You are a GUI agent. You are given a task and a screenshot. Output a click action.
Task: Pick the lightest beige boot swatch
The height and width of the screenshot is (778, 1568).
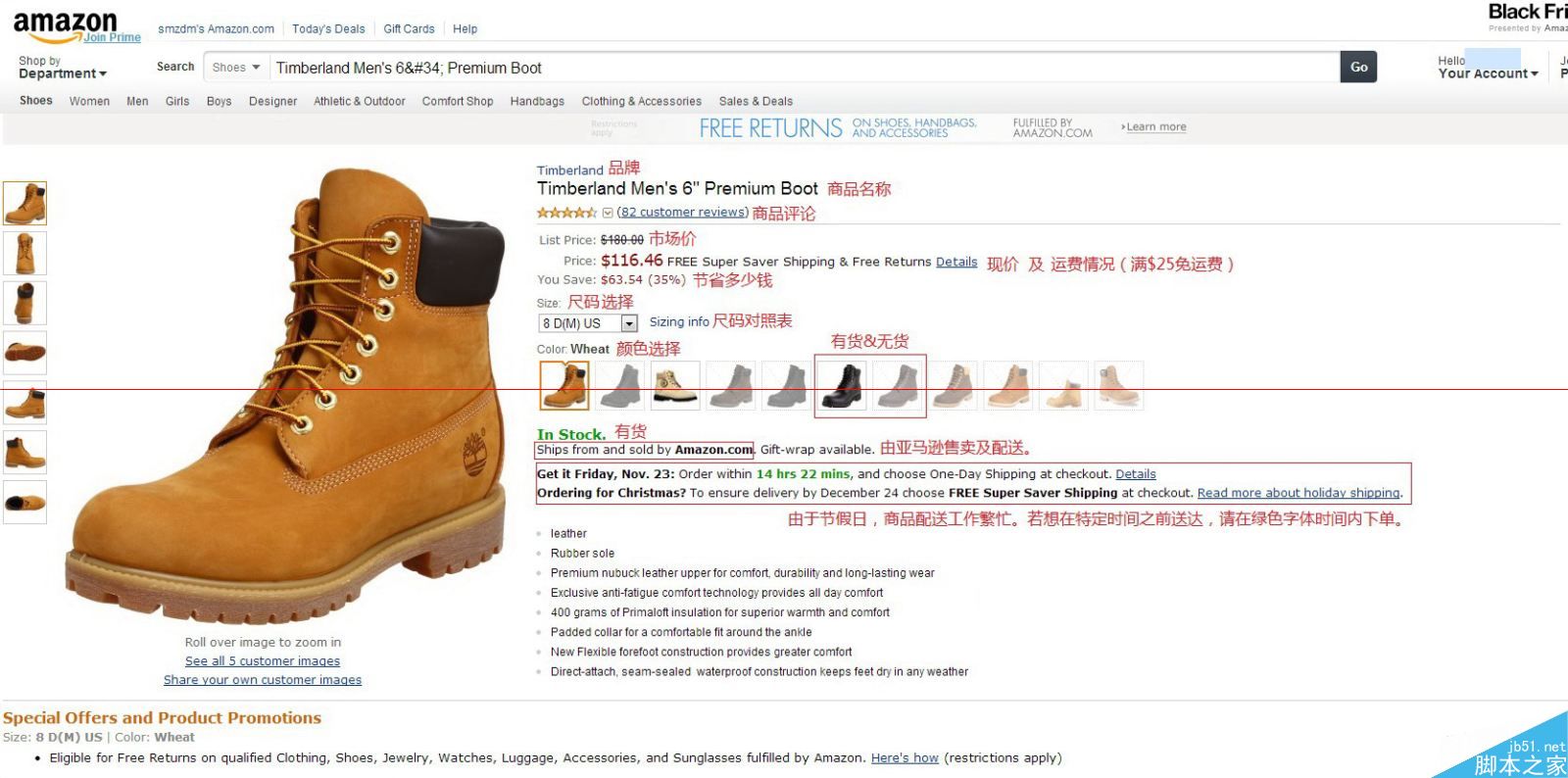click(x=1063, y=385)
